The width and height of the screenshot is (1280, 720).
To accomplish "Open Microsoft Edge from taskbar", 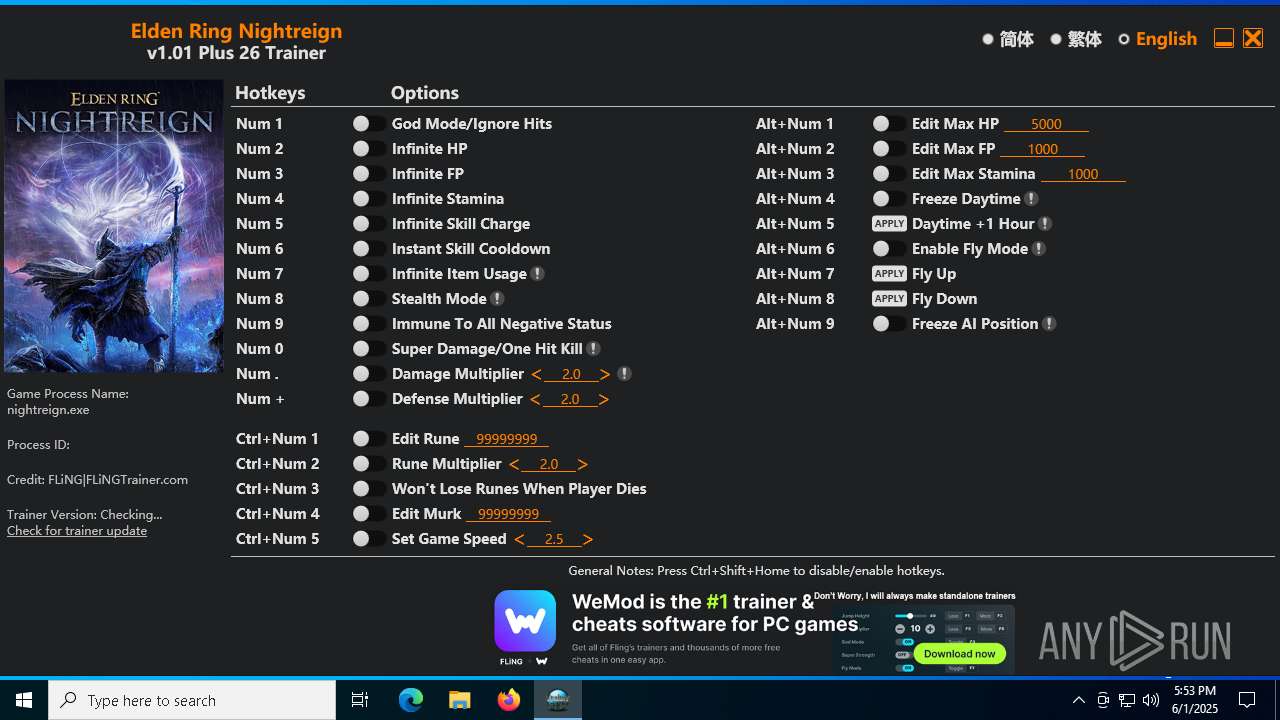I will [x=411, y=700].
